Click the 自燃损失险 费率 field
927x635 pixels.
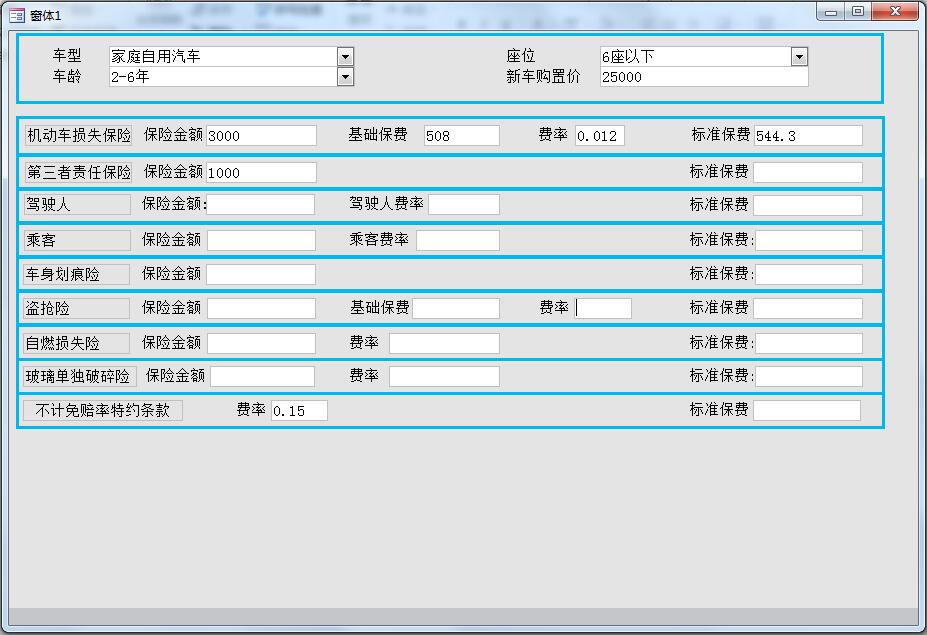[444, 344]
